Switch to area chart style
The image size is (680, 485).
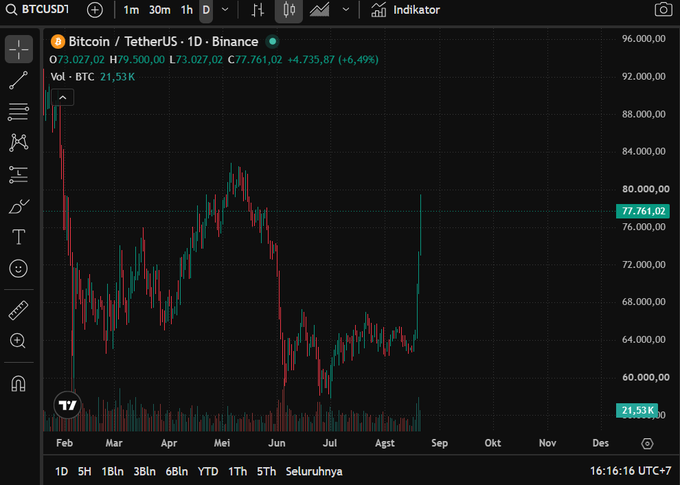(x=319, y=10)
